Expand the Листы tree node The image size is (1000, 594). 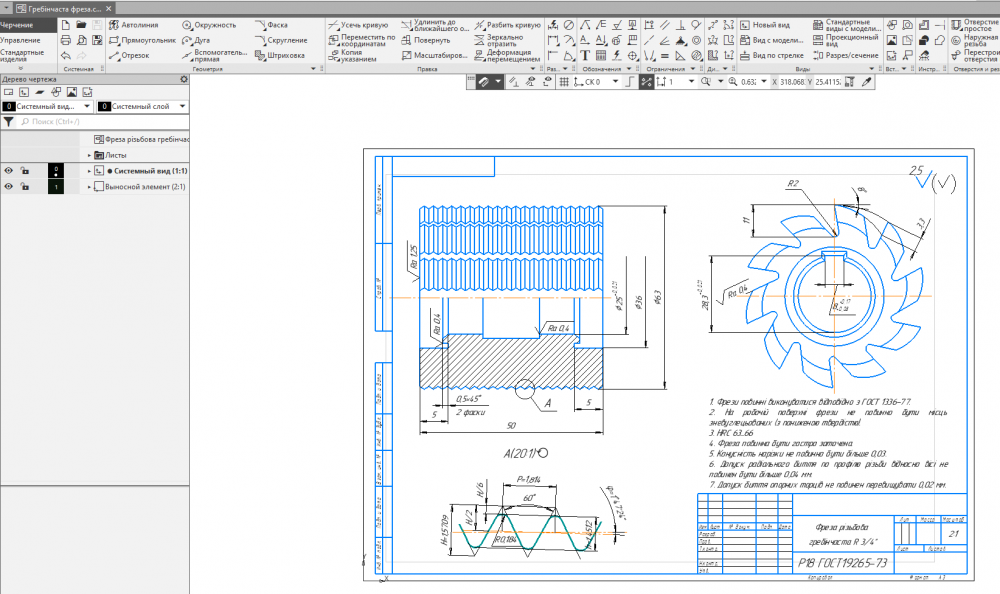pyautogui.click(x=89, y=156)
